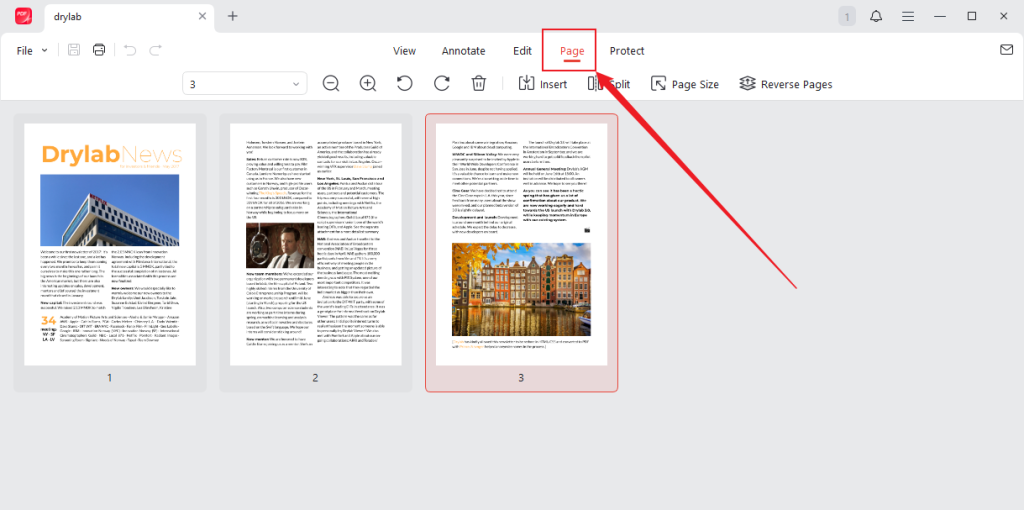This screenshot has width=1024, height=510.
Task: Rotate page counterclockwise
Action: pos(405,84)
